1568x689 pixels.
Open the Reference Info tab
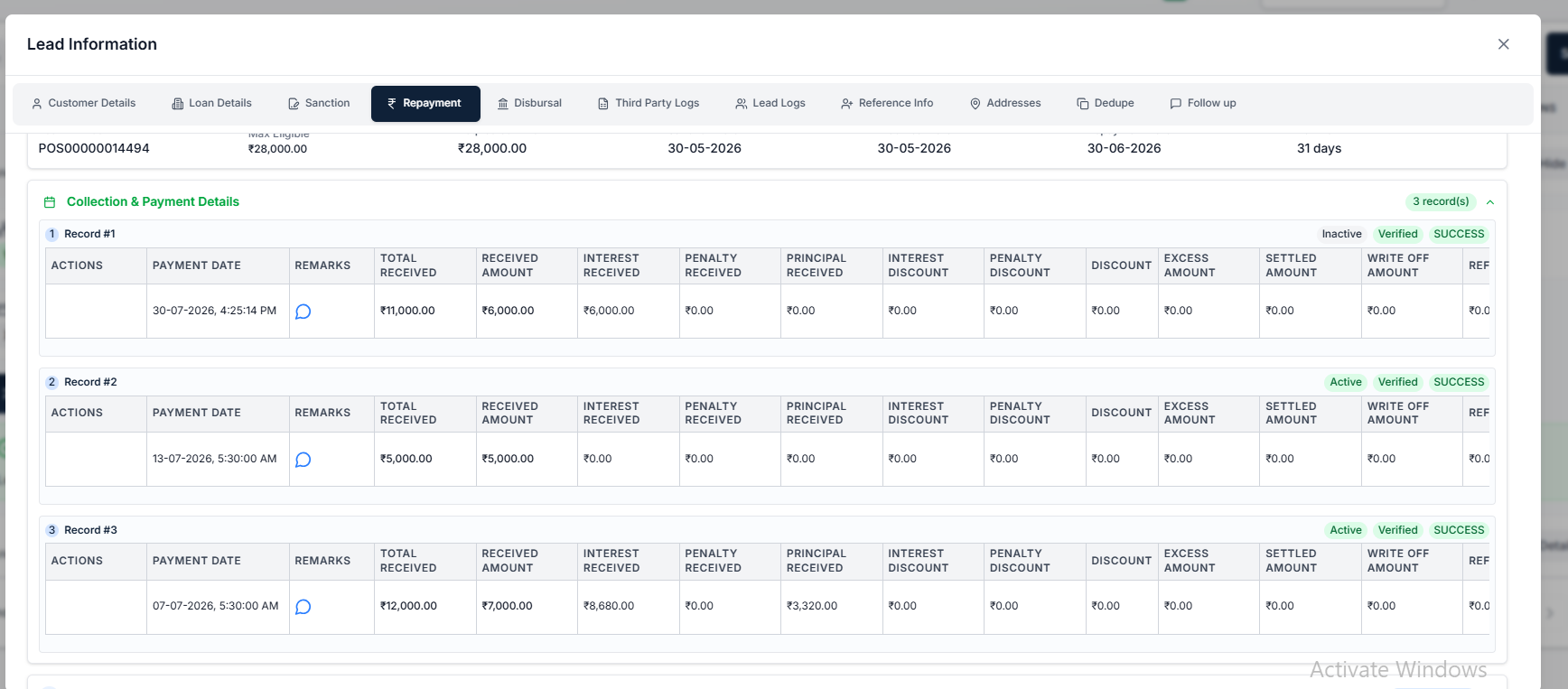pyautogui.click(x=887, y=103)
